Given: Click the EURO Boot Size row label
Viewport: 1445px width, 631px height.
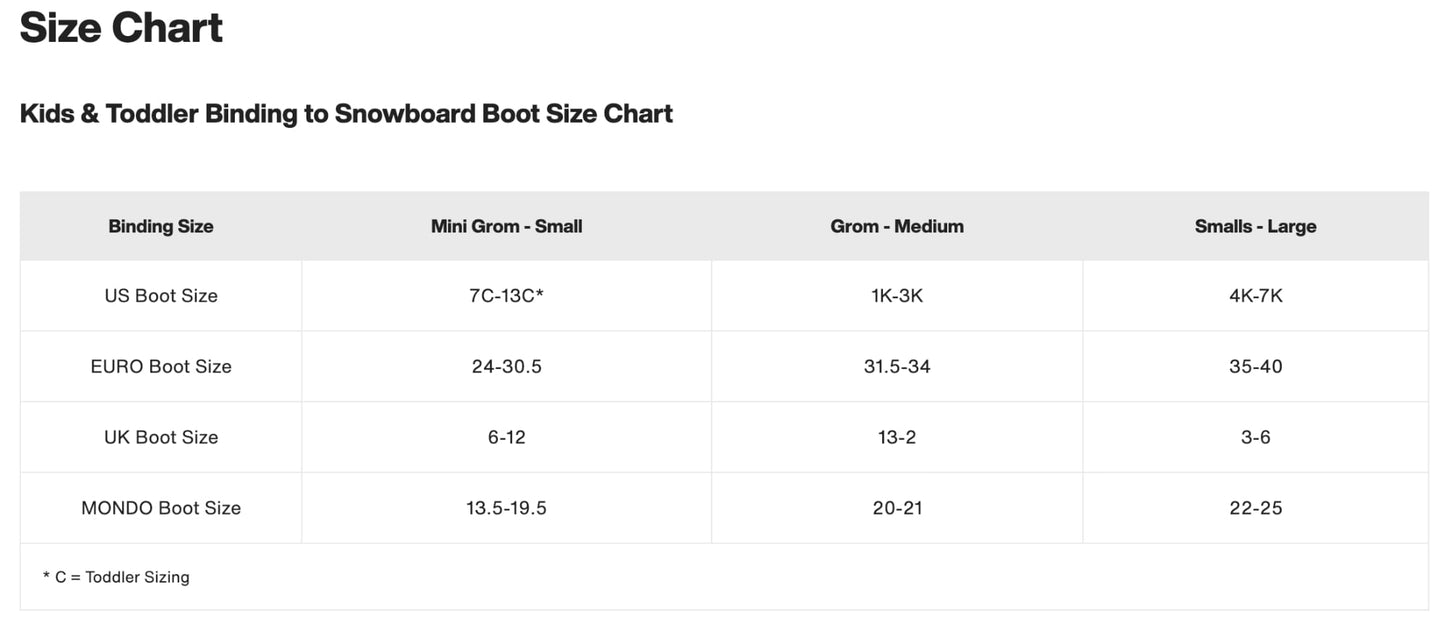Looking at the screenshot, I should coord(161,367).
